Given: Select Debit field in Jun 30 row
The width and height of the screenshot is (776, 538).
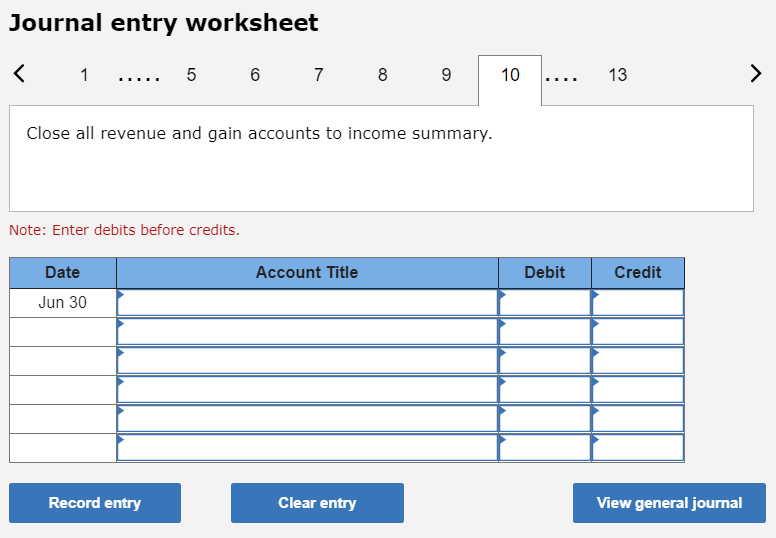Looking at the screenshot, I should coord(545,302).
